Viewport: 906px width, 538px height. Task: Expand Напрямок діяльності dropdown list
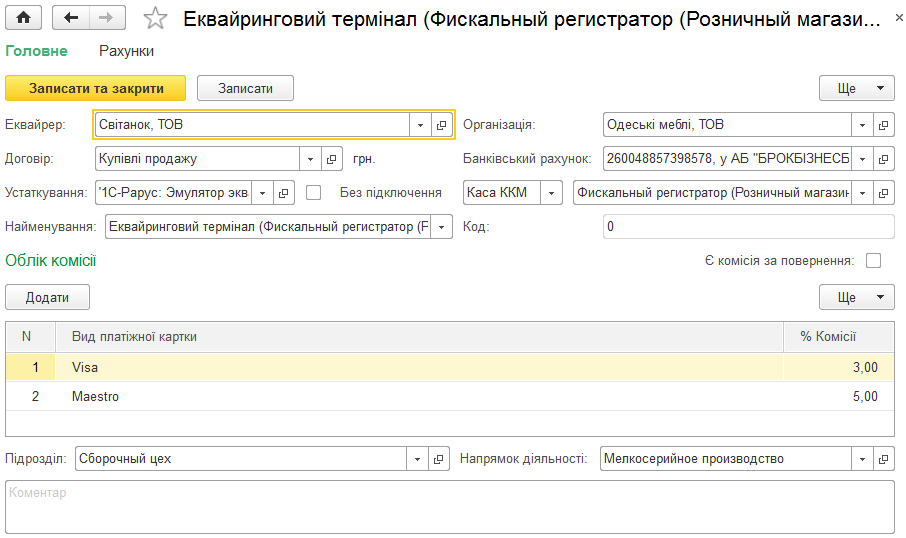point(862,459)
